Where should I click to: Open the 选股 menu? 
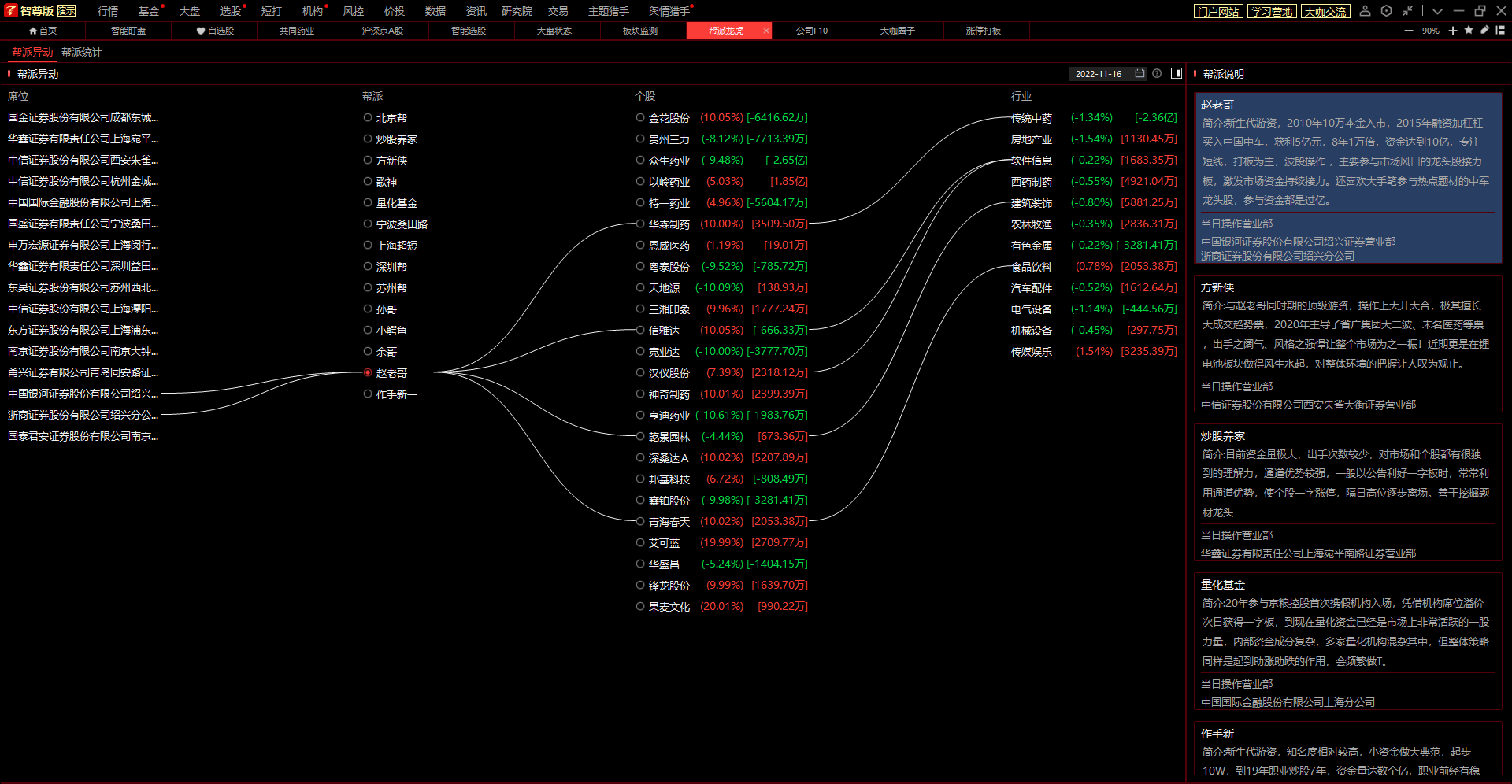coord(231,11)
